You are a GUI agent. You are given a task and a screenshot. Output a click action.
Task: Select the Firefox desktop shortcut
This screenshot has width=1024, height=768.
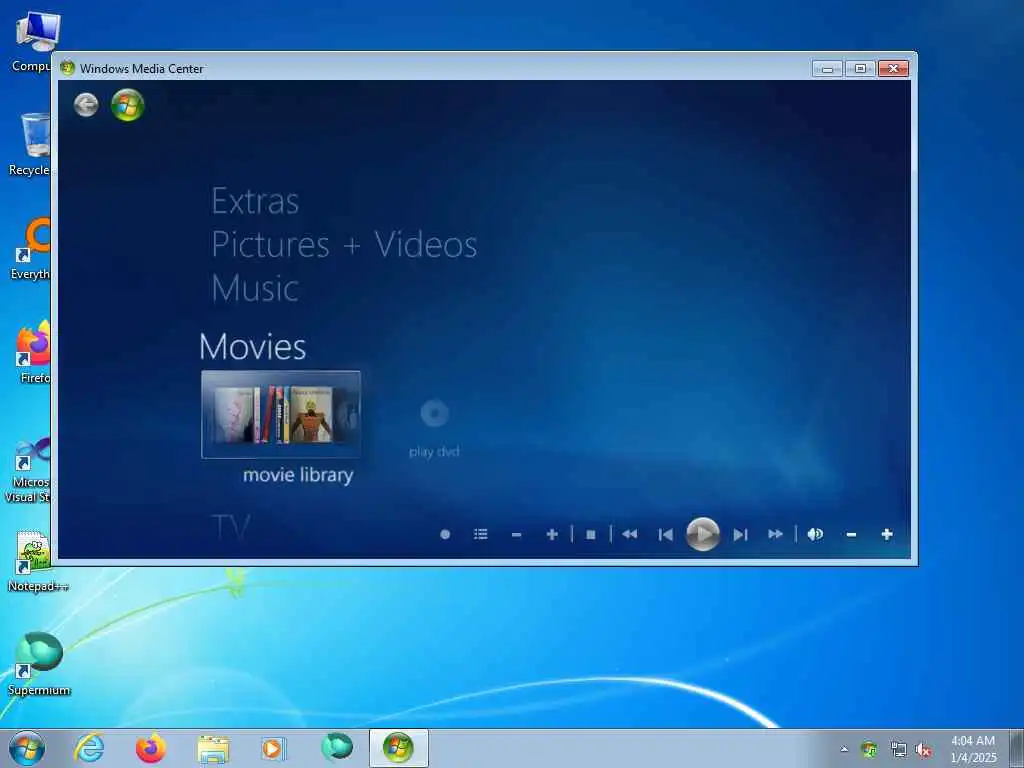click(33, 352)
